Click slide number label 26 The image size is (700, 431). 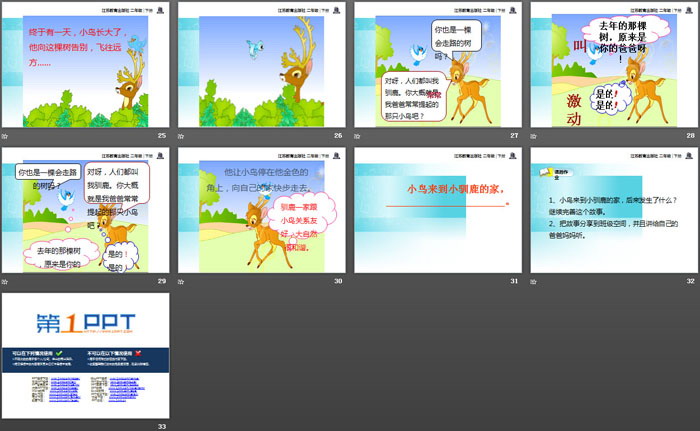[x=338, y=135]
